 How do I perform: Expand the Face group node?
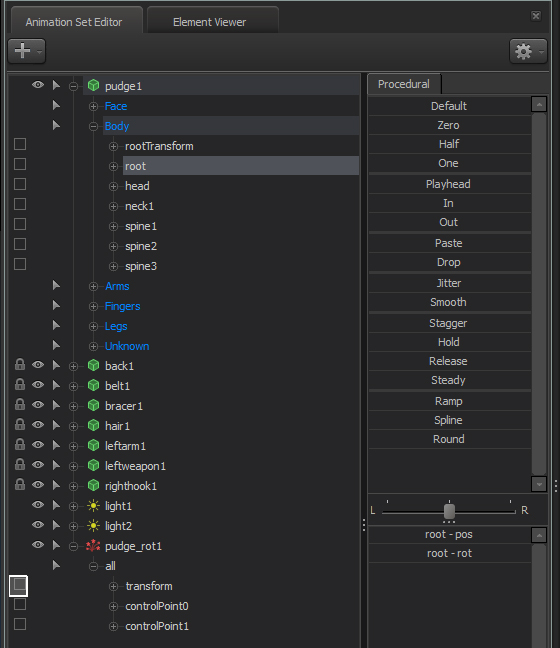93,107
